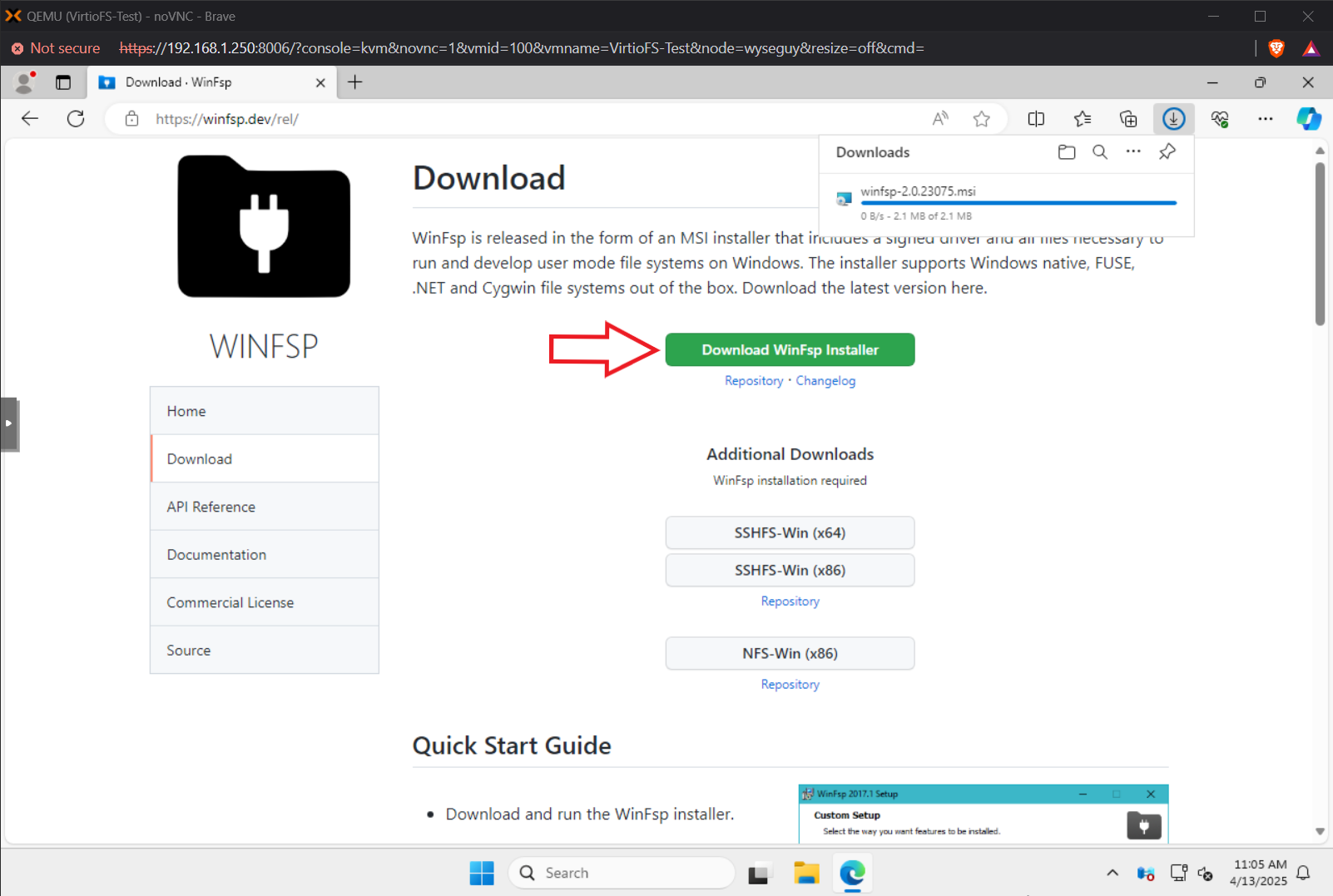This screenshot has width=1333, height=896.
Task: Open File Explorer from the taskbar
Action: tap(806, 873)
